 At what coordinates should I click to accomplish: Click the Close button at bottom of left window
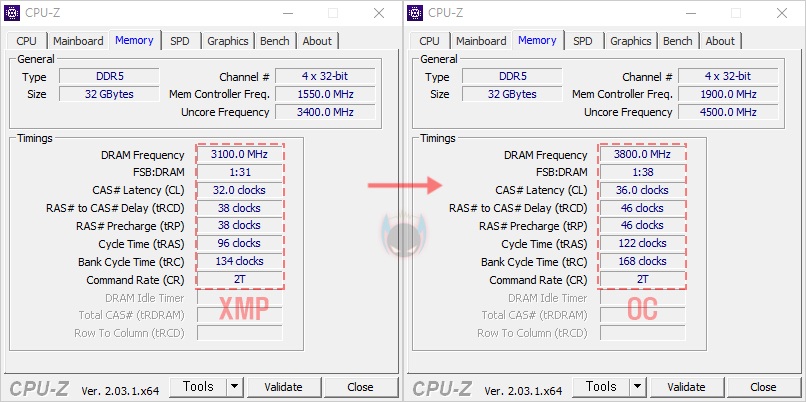(x=360, y=387)
